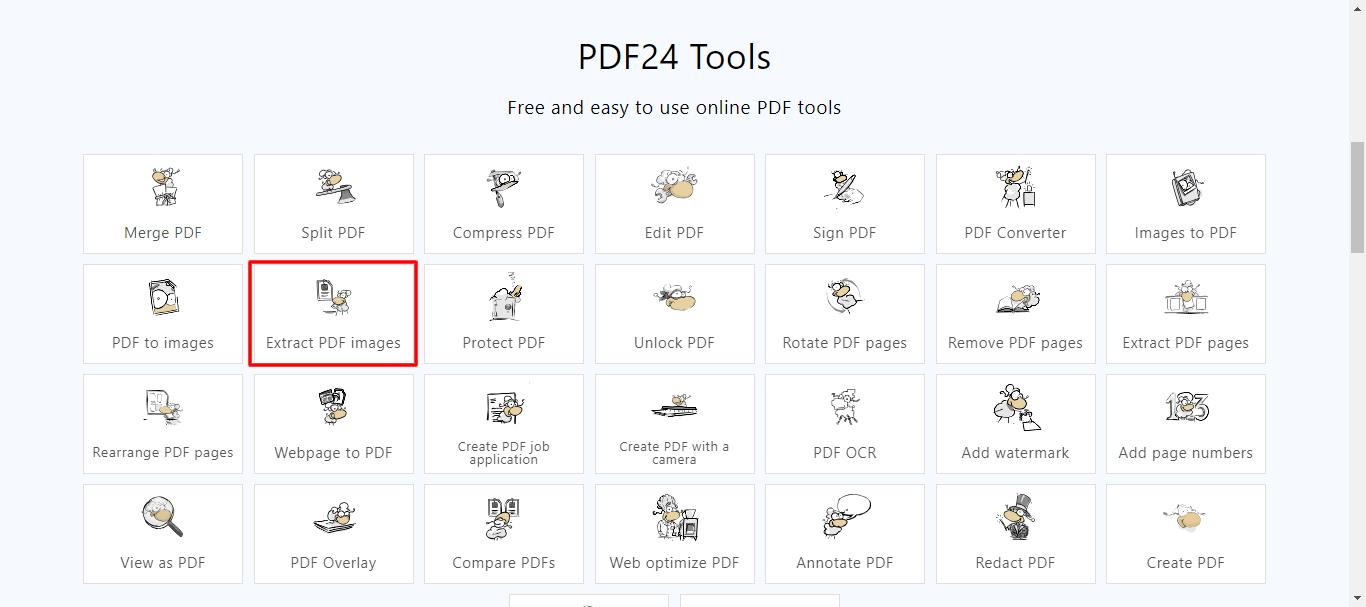Open the PDF OCR tool
This screenshot has width=1366, height=607.
pos(844,424)
